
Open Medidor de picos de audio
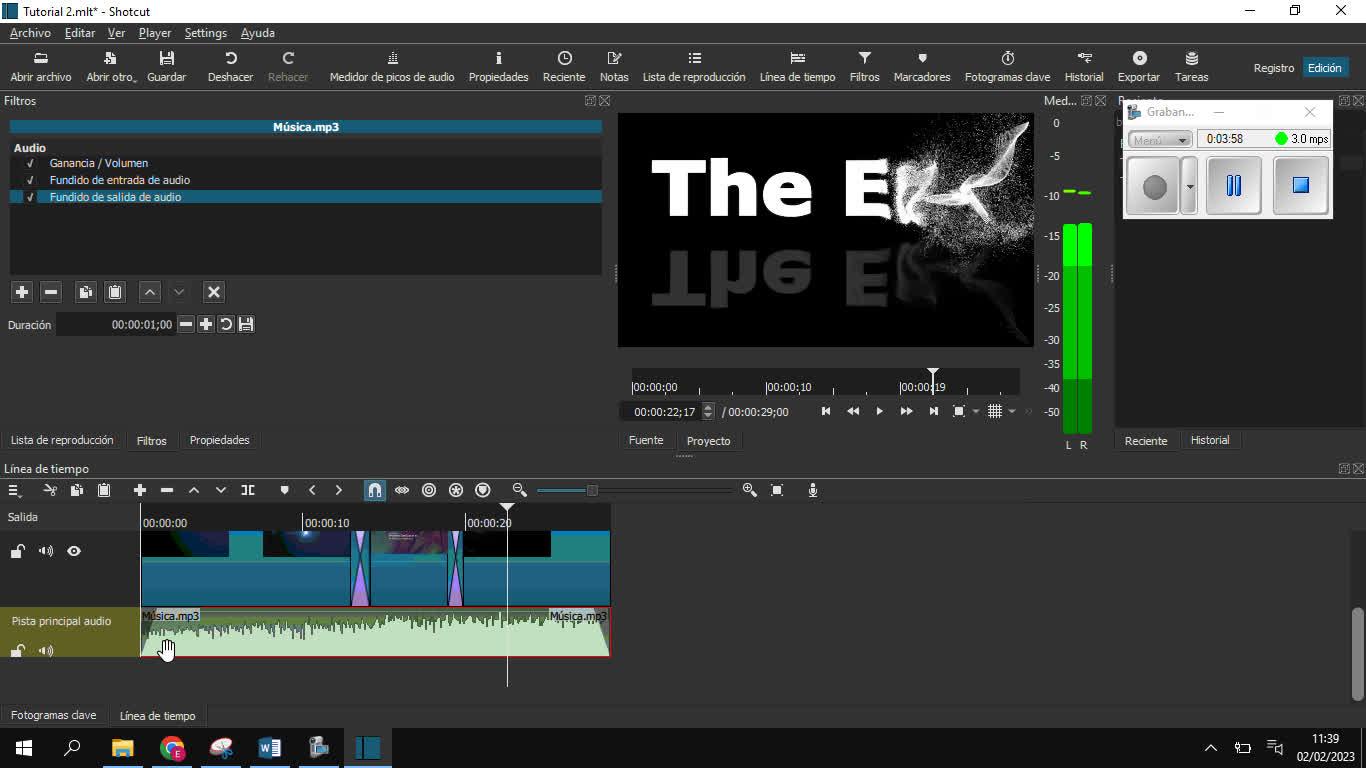coord(392,66)
